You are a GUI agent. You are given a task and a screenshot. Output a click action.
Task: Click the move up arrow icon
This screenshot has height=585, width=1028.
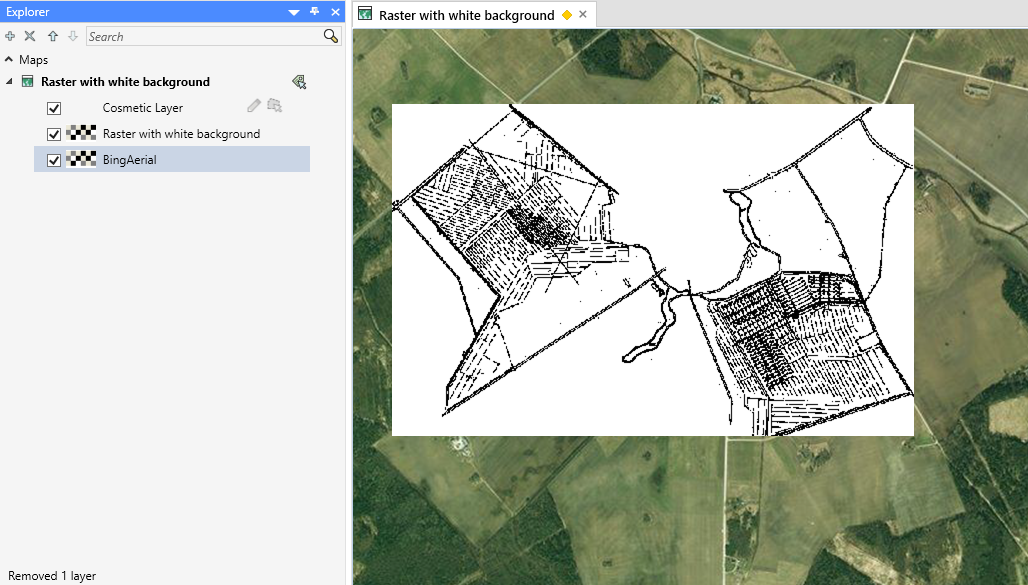coord(53,37)
